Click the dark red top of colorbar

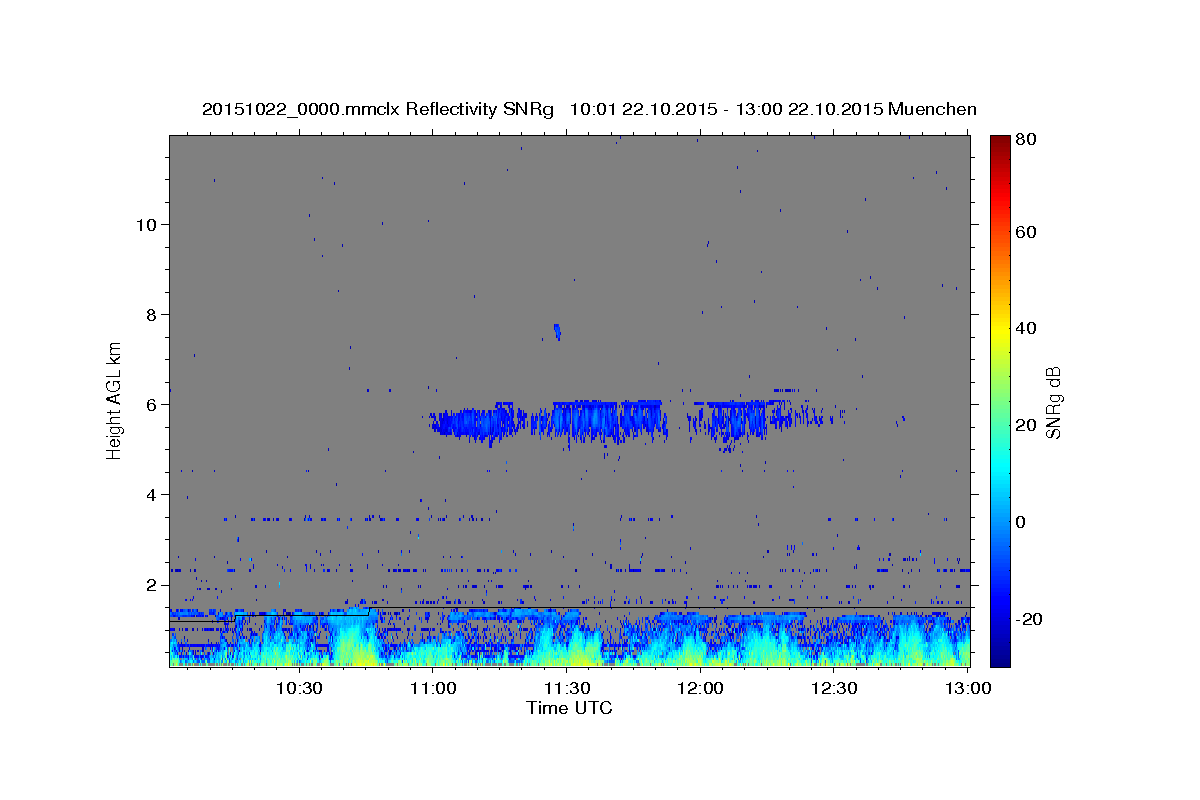[x=1000, y=145]
